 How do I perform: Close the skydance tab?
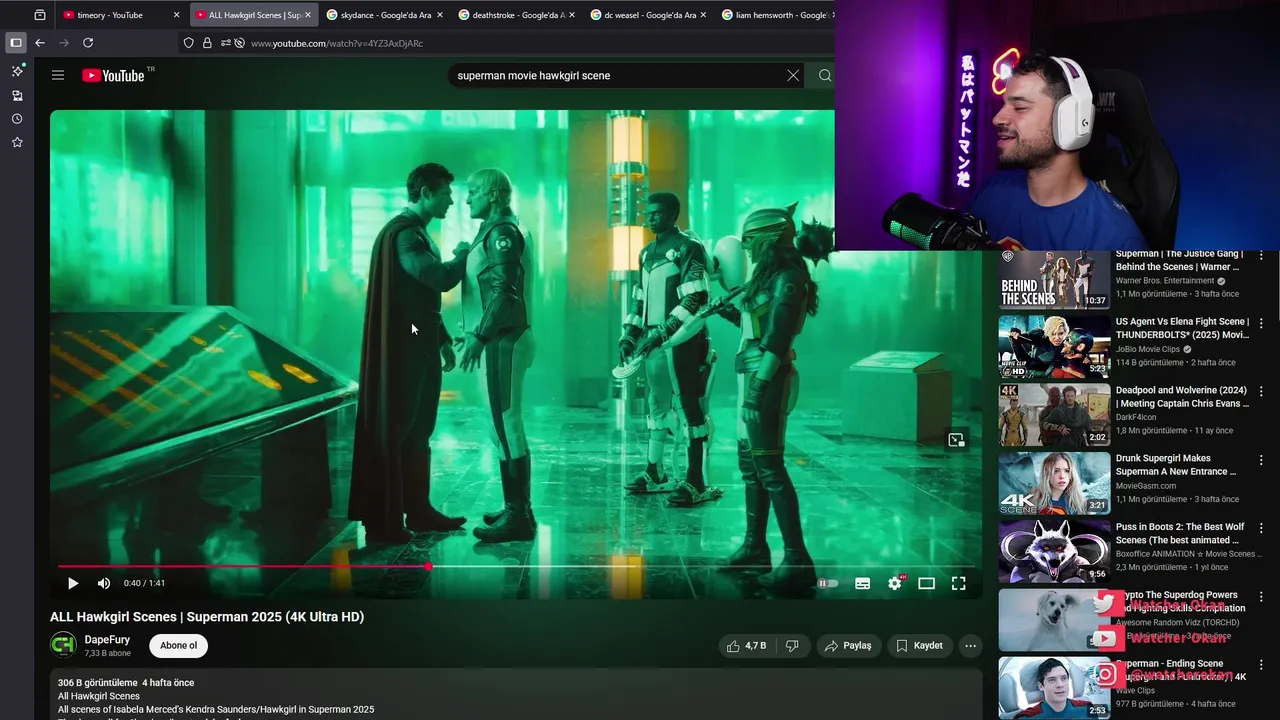pos(440,15)
